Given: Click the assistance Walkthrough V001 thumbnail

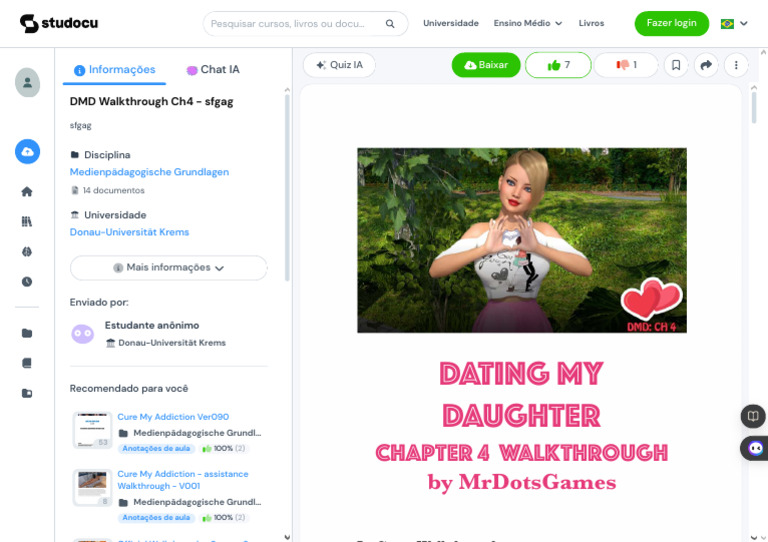Looking at the screenshot, I should (93, 488).
